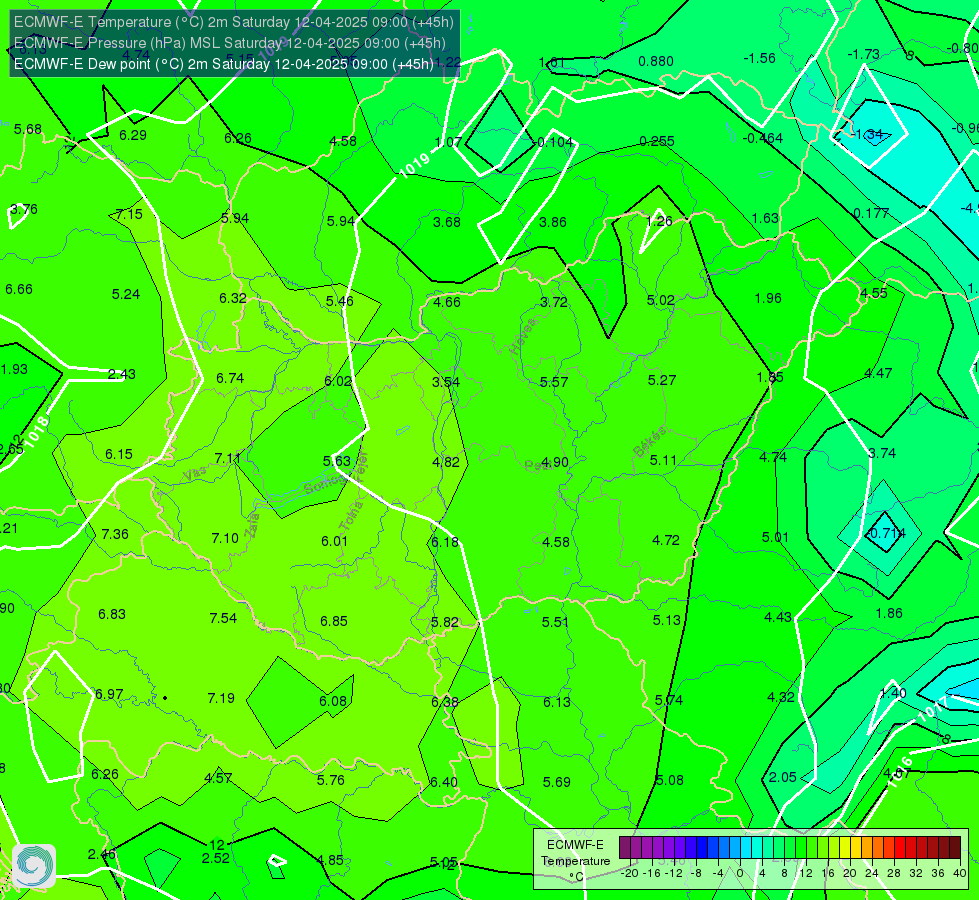
Task: Click the dew point value 6.85
Action: pos(334,621)
